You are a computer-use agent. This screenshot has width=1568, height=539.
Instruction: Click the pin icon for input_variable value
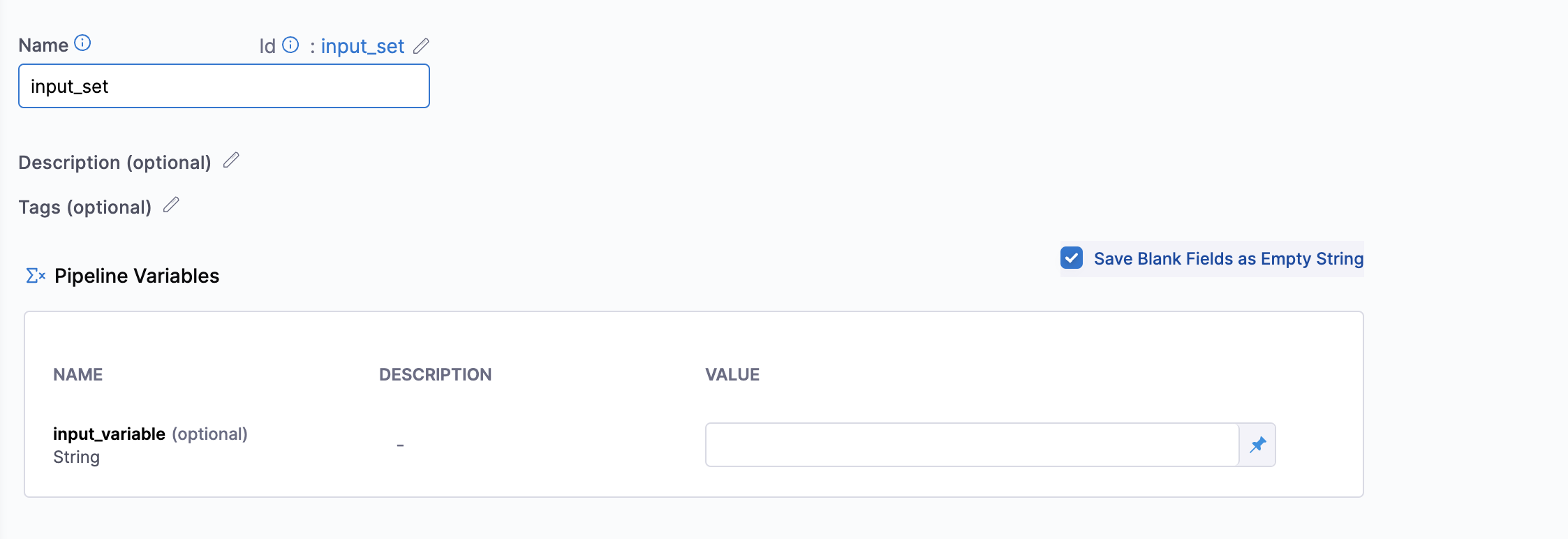pos(1257,445)
